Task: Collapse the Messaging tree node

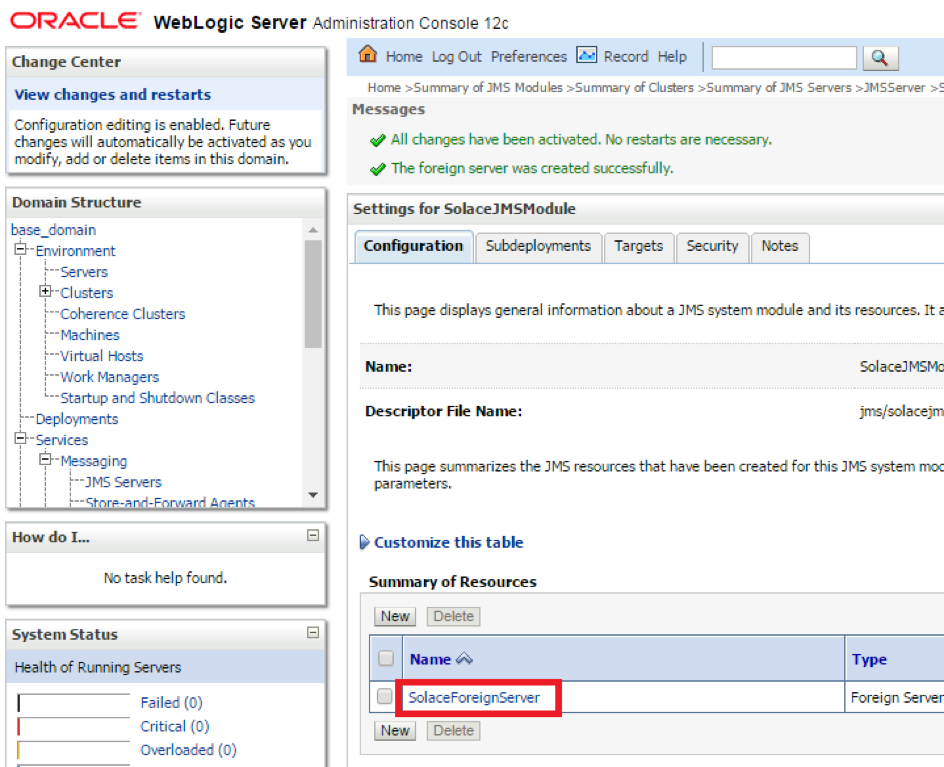Action: [45, 460]
